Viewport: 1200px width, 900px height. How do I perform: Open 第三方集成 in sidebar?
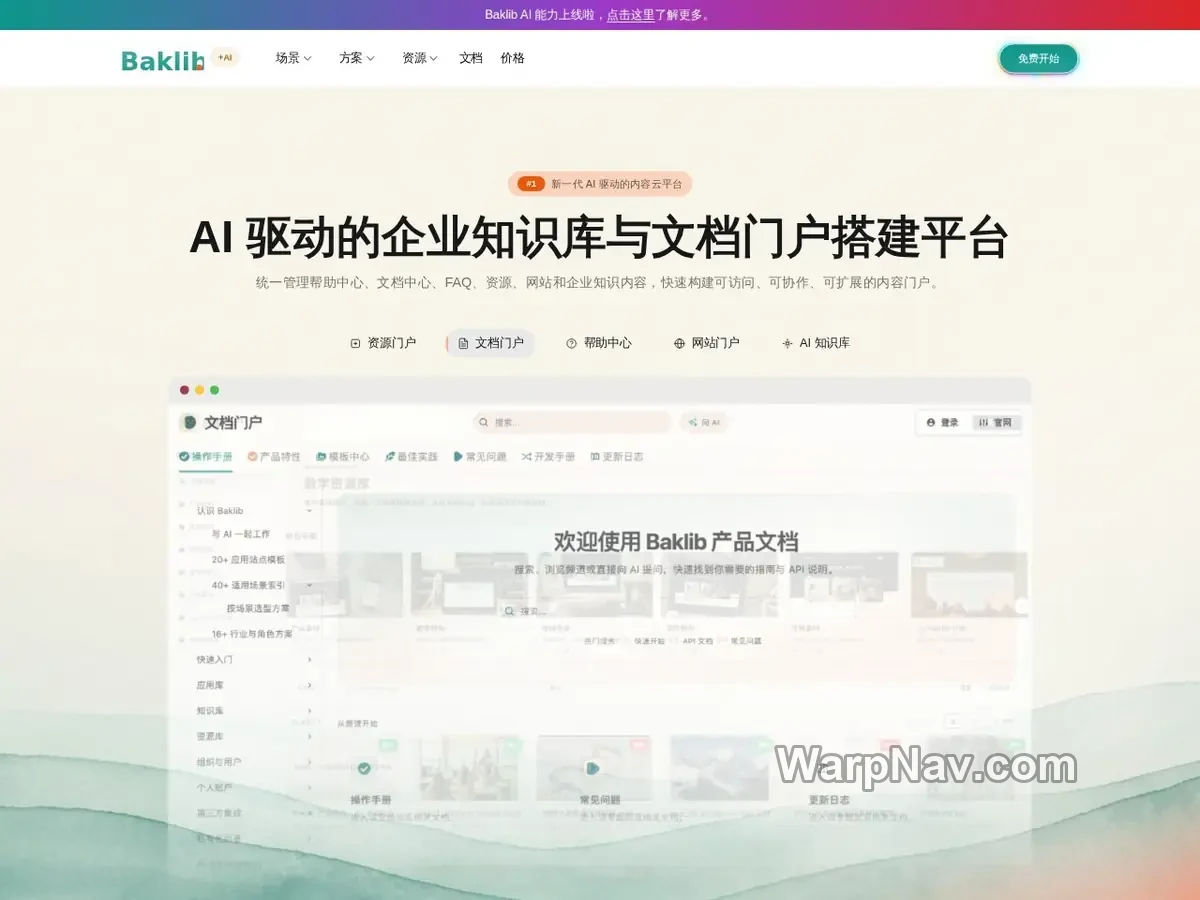pos(219,813)
